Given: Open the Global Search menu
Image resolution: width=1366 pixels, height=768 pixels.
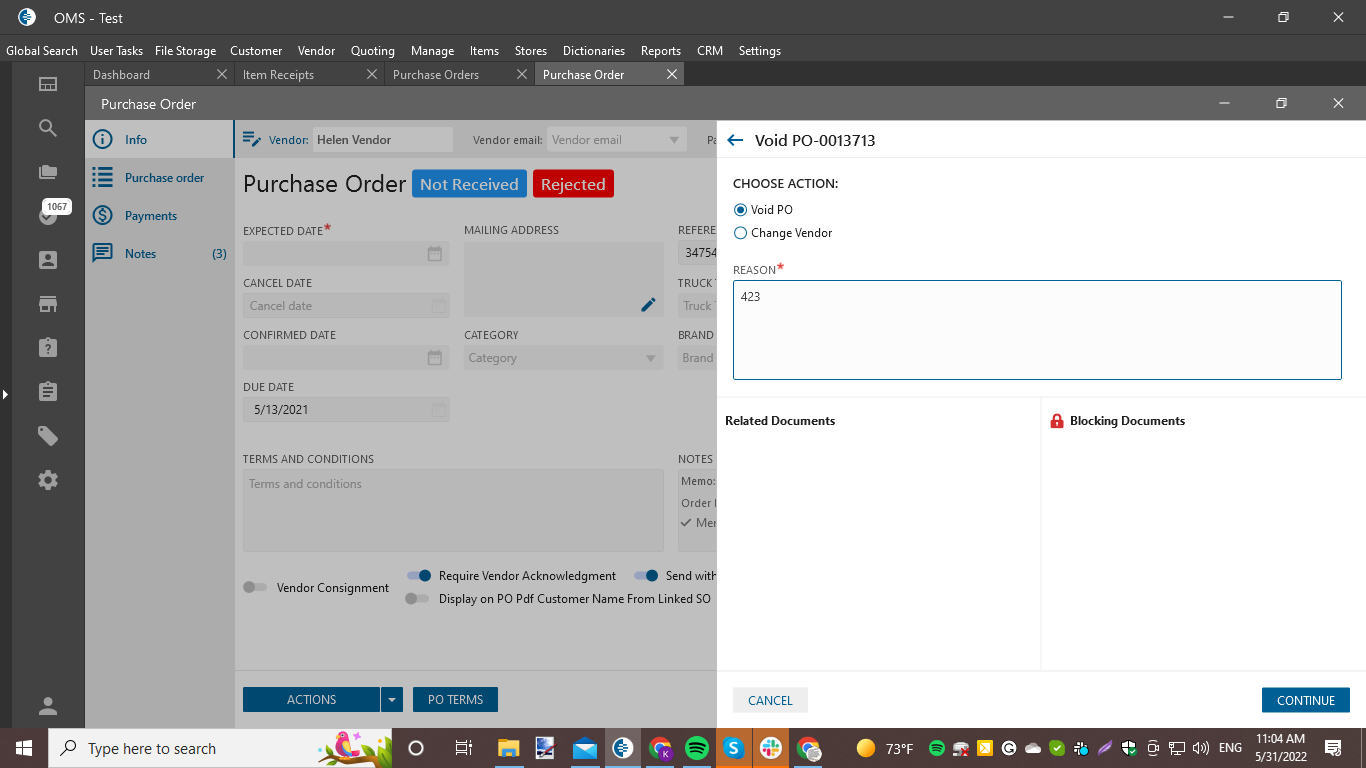Looking at the screenshot, I should (x=42, y=50).
